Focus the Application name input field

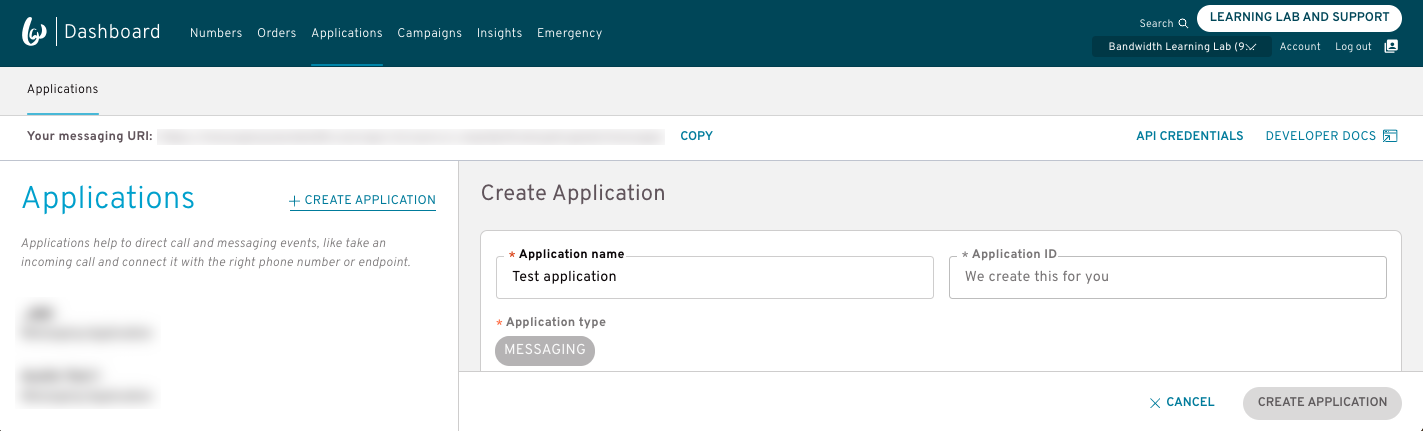[715, 277]
